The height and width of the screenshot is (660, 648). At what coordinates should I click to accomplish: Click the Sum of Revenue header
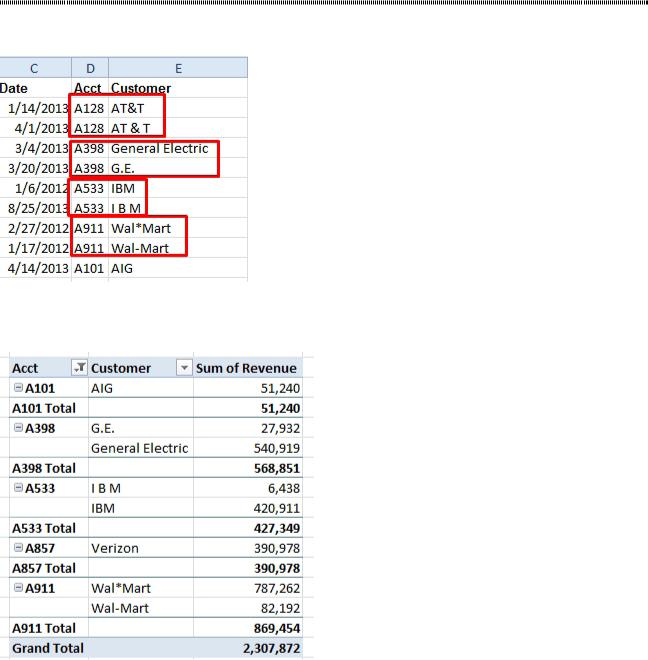point(248,368)
